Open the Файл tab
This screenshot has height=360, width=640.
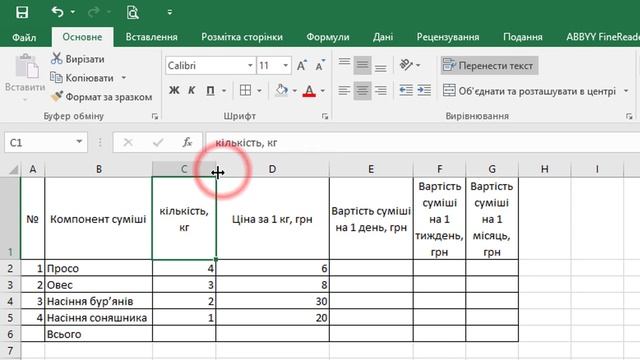tap(24, 37)
